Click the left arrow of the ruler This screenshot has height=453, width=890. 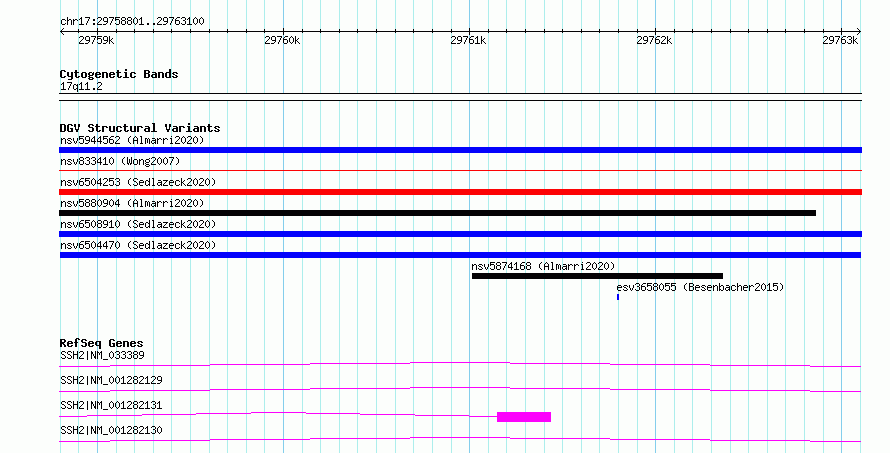[62, 32]
